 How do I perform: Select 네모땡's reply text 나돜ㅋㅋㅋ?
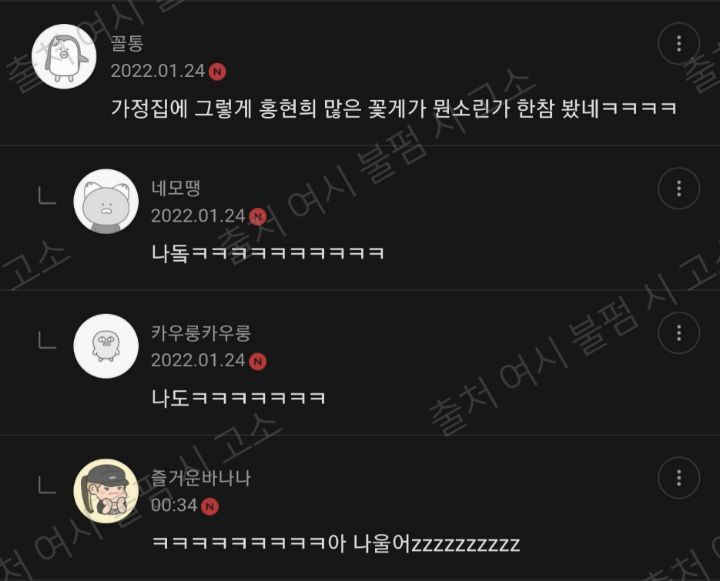point(268,253)
